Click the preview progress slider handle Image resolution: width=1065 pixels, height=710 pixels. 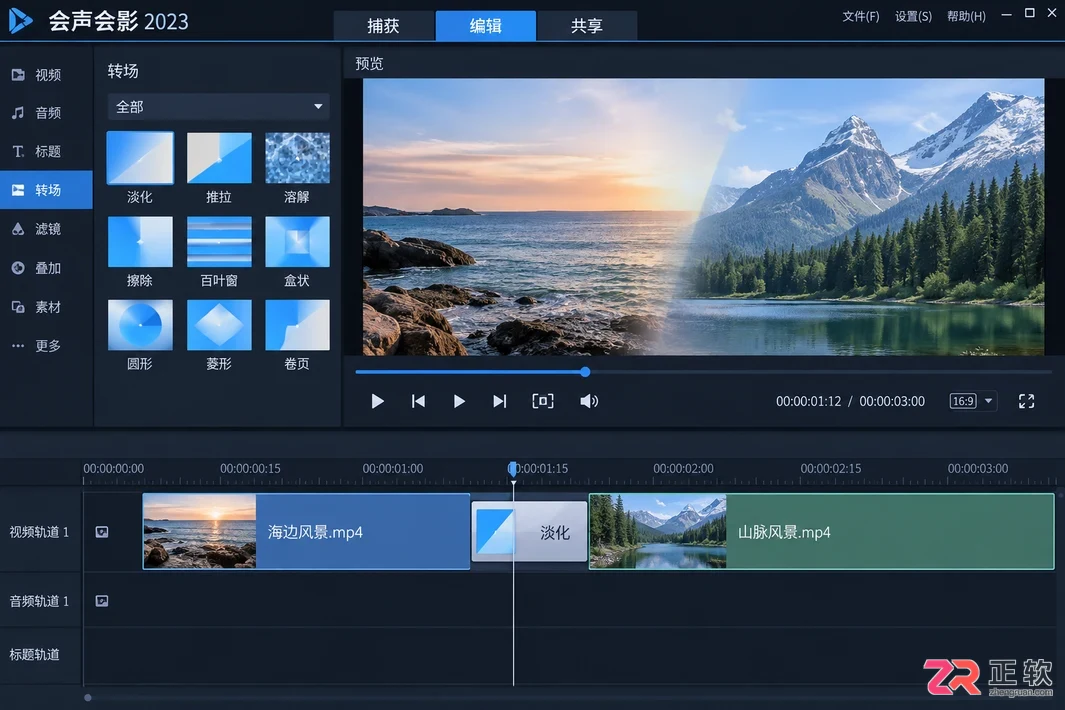click(585, 372)
